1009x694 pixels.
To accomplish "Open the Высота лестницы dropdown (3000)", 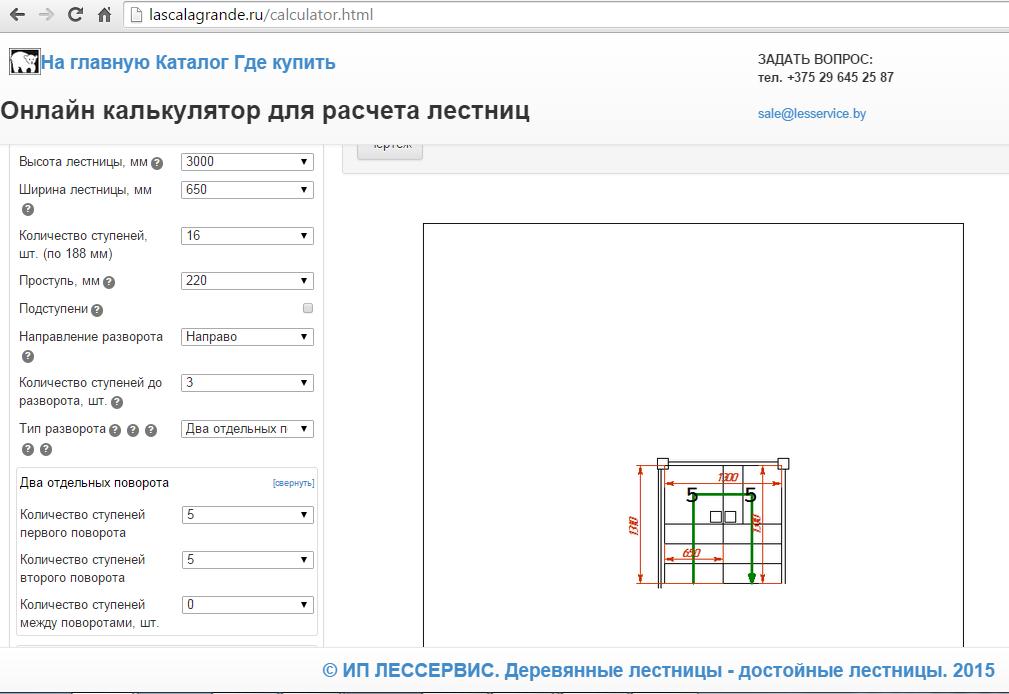I will [247, 162].
